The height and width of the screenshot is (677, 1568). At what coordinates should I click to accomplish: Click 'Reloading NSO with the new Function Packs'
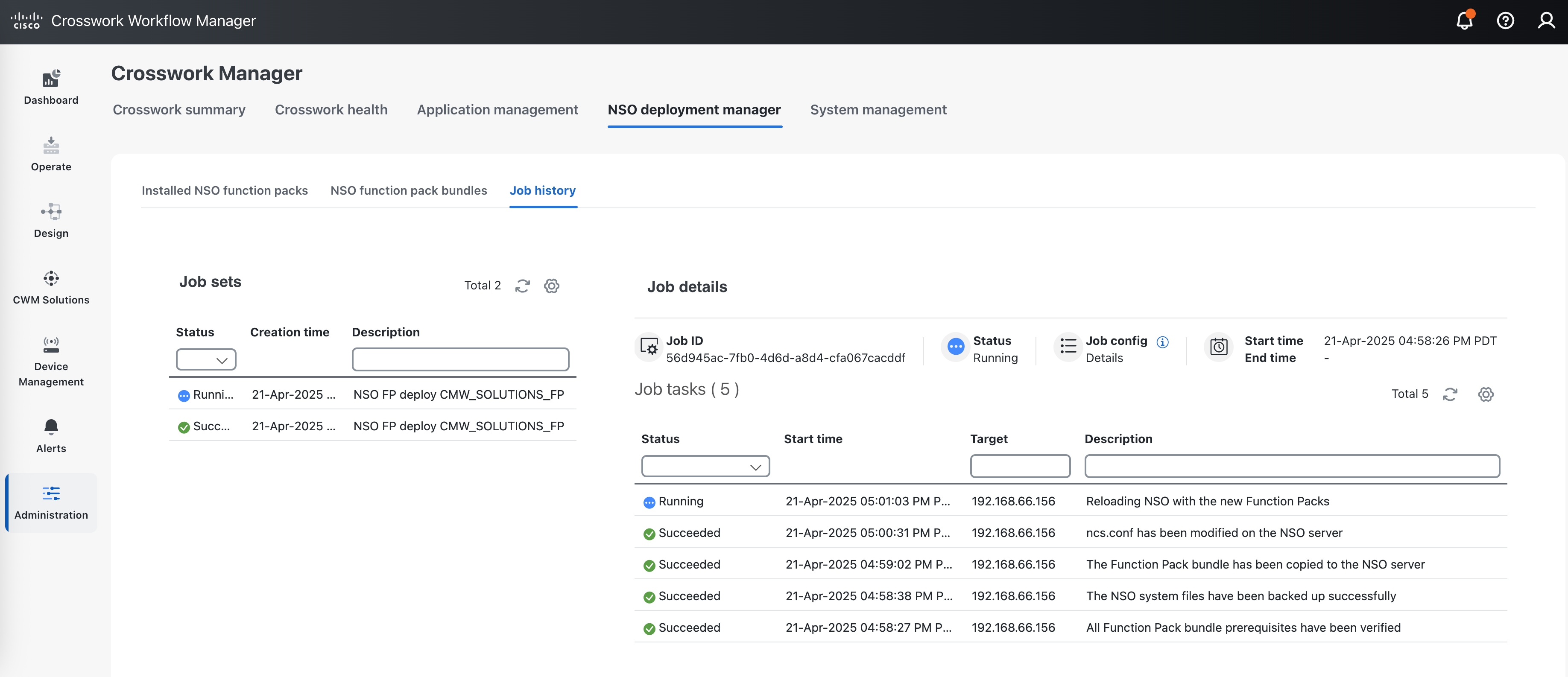click(1207, 502)
